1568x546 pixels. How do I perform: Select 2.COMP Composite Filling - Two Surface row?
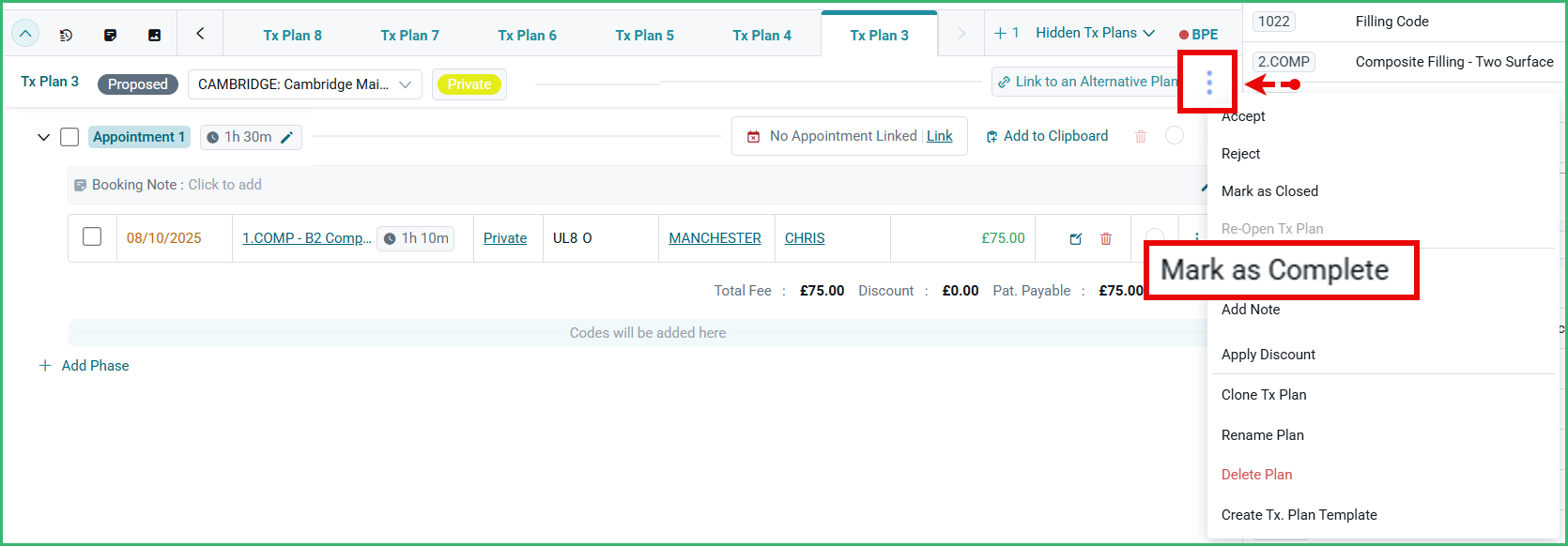click(x=1404, y=62)
